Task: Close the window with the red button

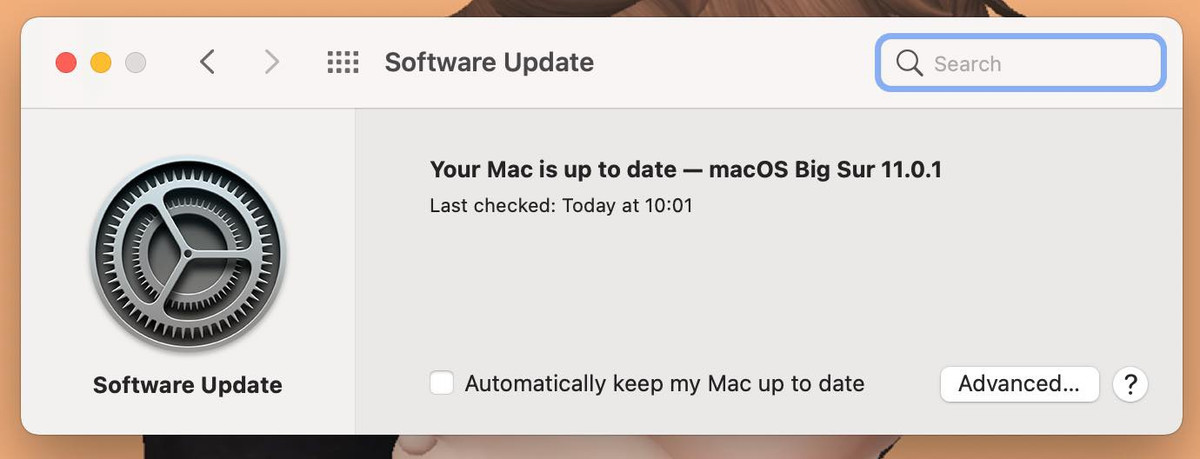Action: tap(66, 63)
